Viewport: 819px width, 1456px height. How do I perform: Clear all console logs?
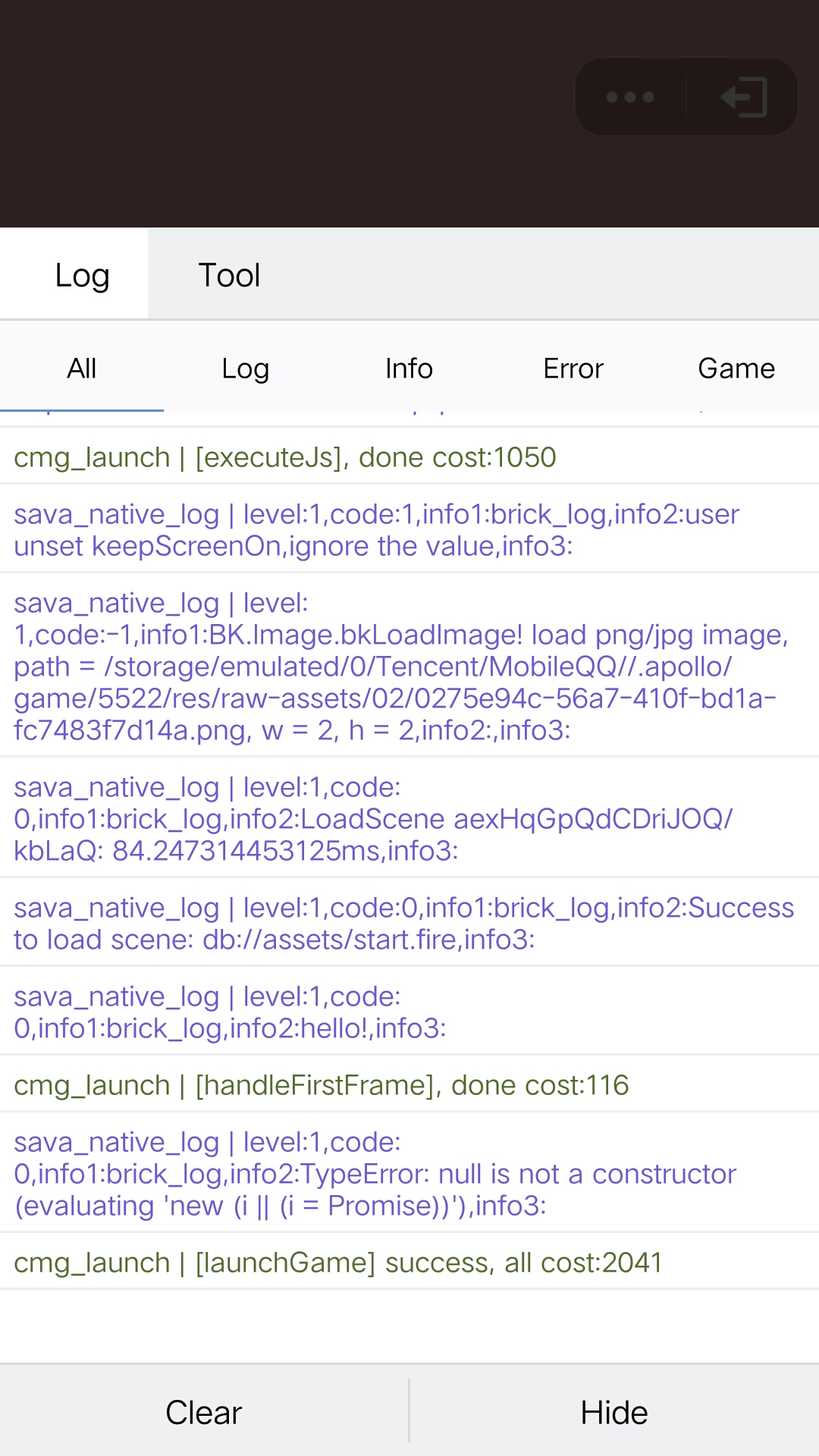point(204,1413)
